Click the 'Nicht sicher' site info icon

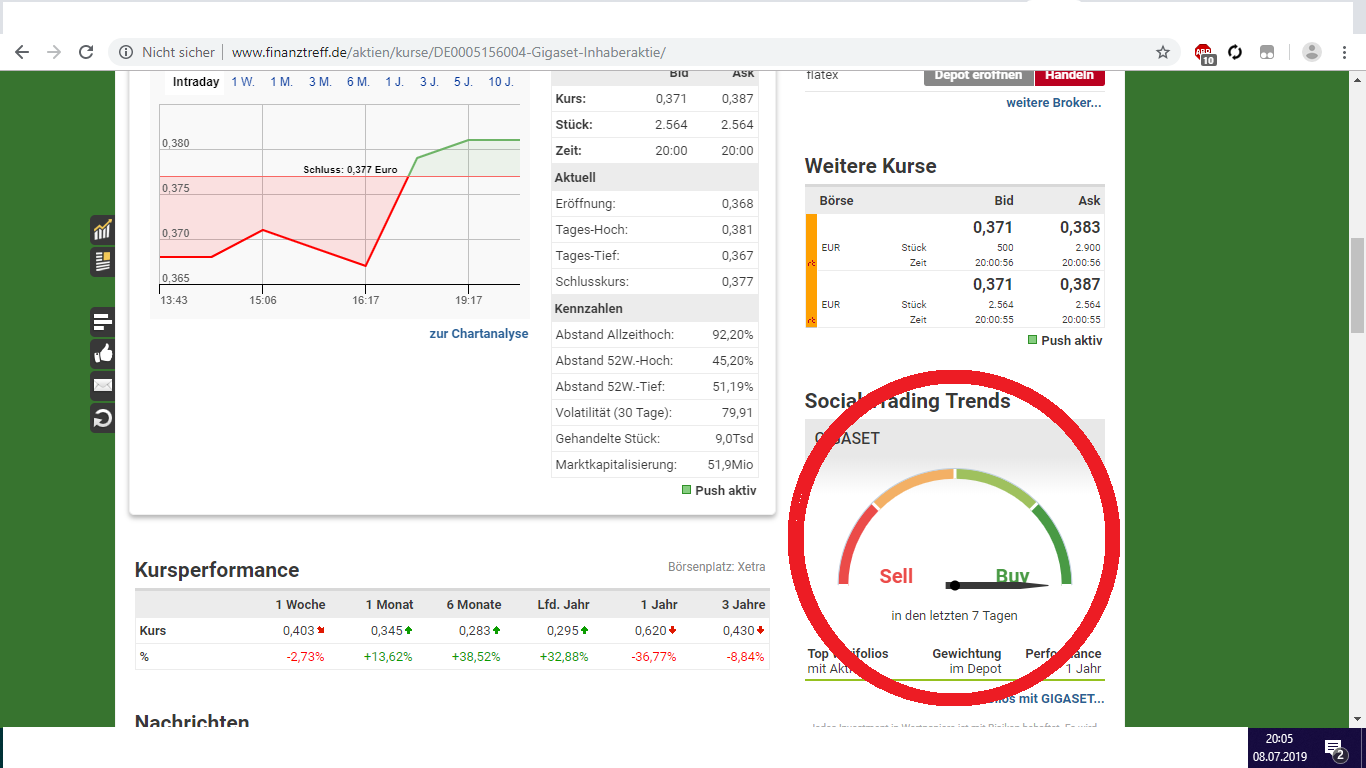126,52
